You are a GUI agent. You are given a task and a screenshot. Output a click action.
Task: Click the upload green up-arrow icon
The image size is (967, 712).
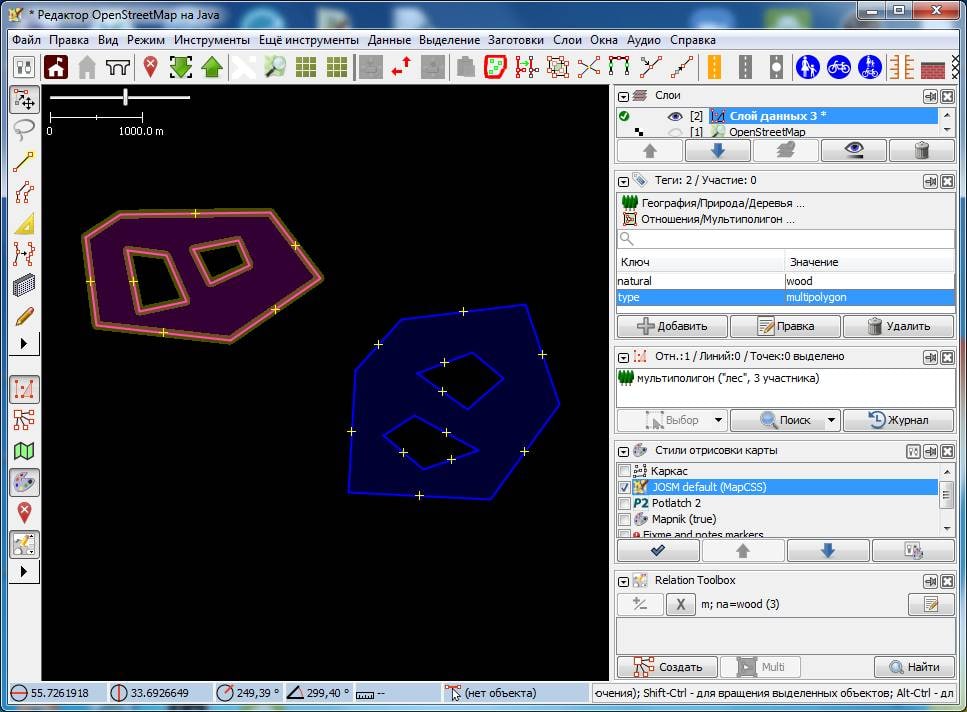(212, 67)
